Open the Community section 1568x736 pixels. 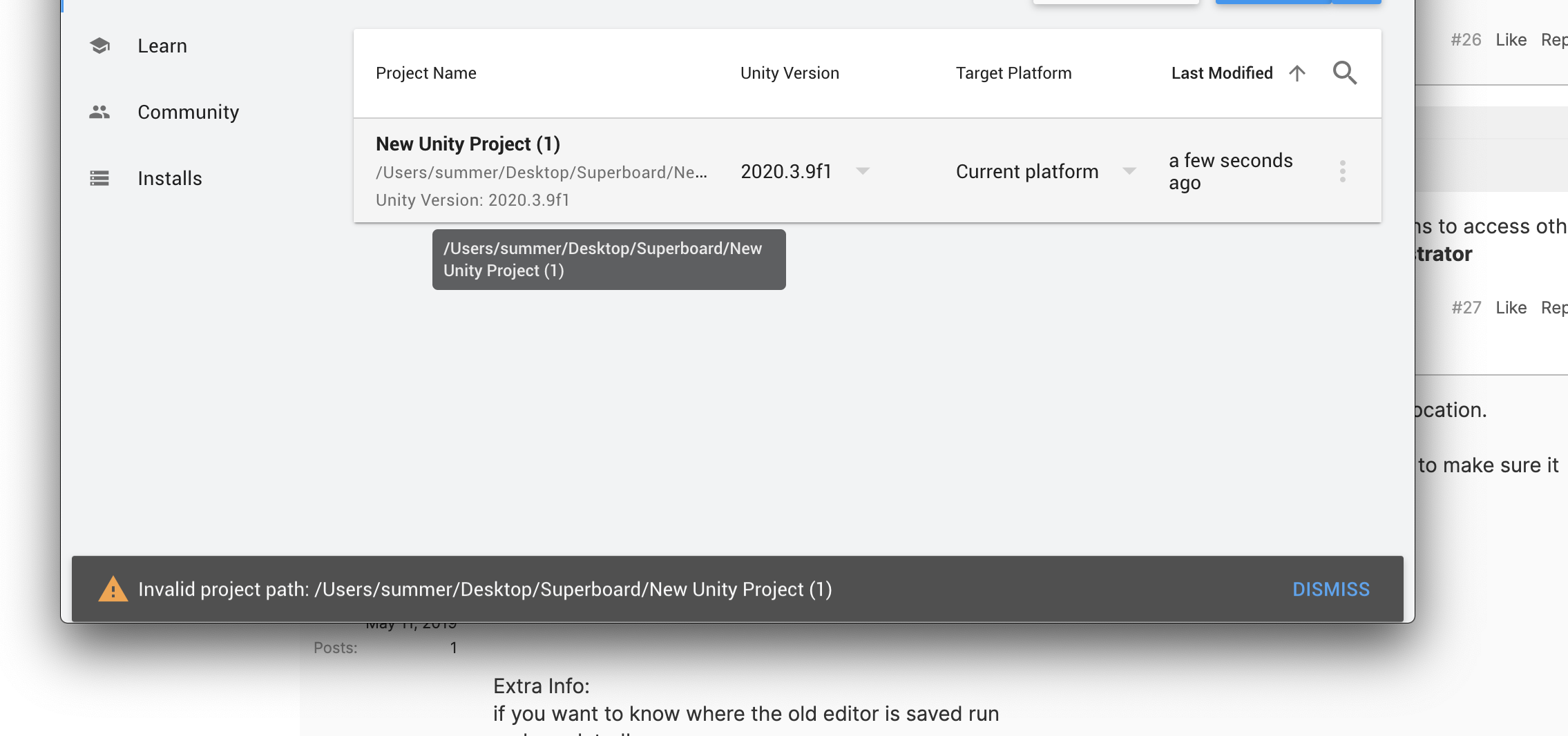coord(188,112)
